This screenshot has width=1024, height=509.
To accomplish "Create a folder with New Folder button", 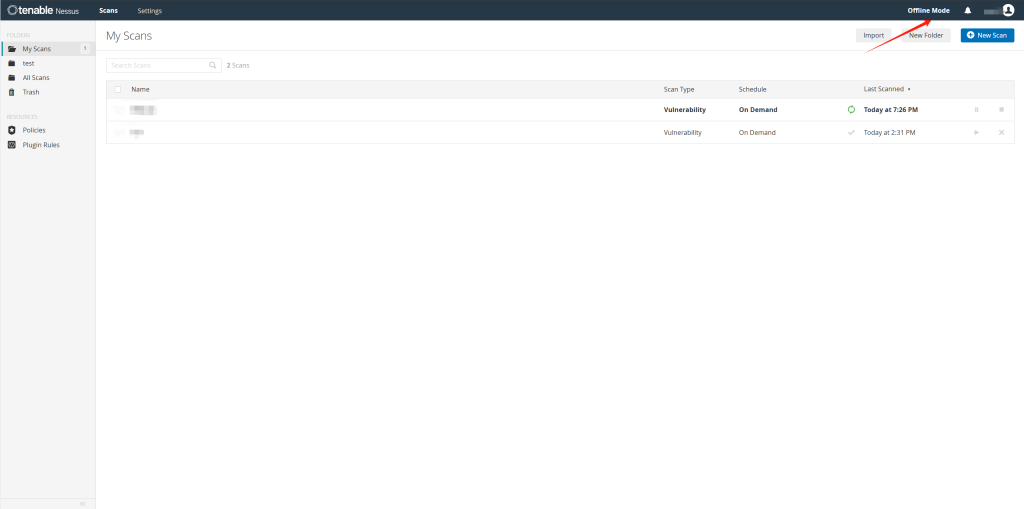I will point(926,35).
